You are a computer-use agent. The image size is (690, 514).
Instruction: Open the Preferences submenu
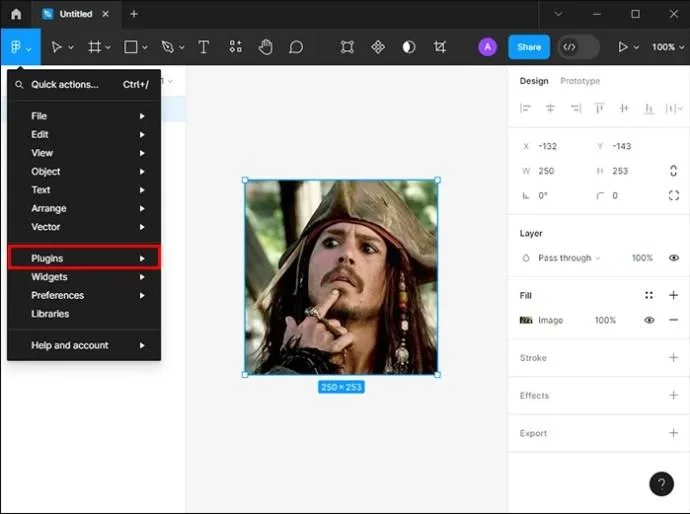coord(84,295)
